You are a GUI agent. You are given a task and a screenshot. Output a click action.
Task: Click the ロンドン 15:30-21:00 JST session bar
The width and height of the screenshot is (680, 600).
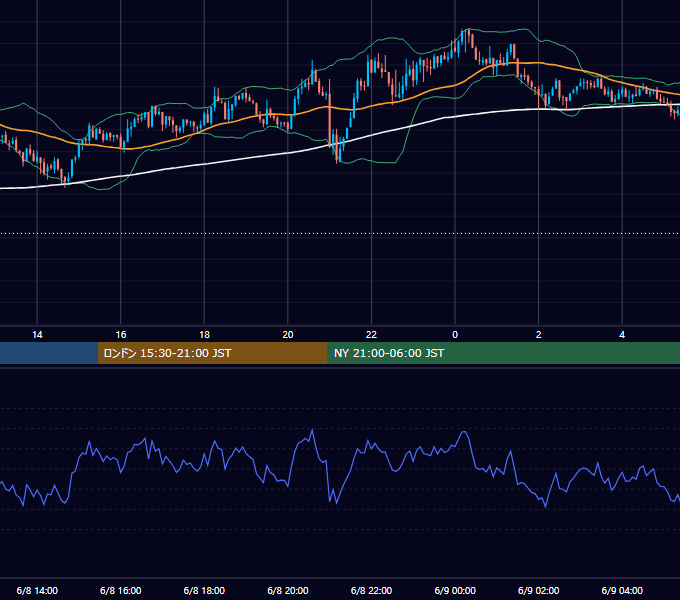point(212,353)
